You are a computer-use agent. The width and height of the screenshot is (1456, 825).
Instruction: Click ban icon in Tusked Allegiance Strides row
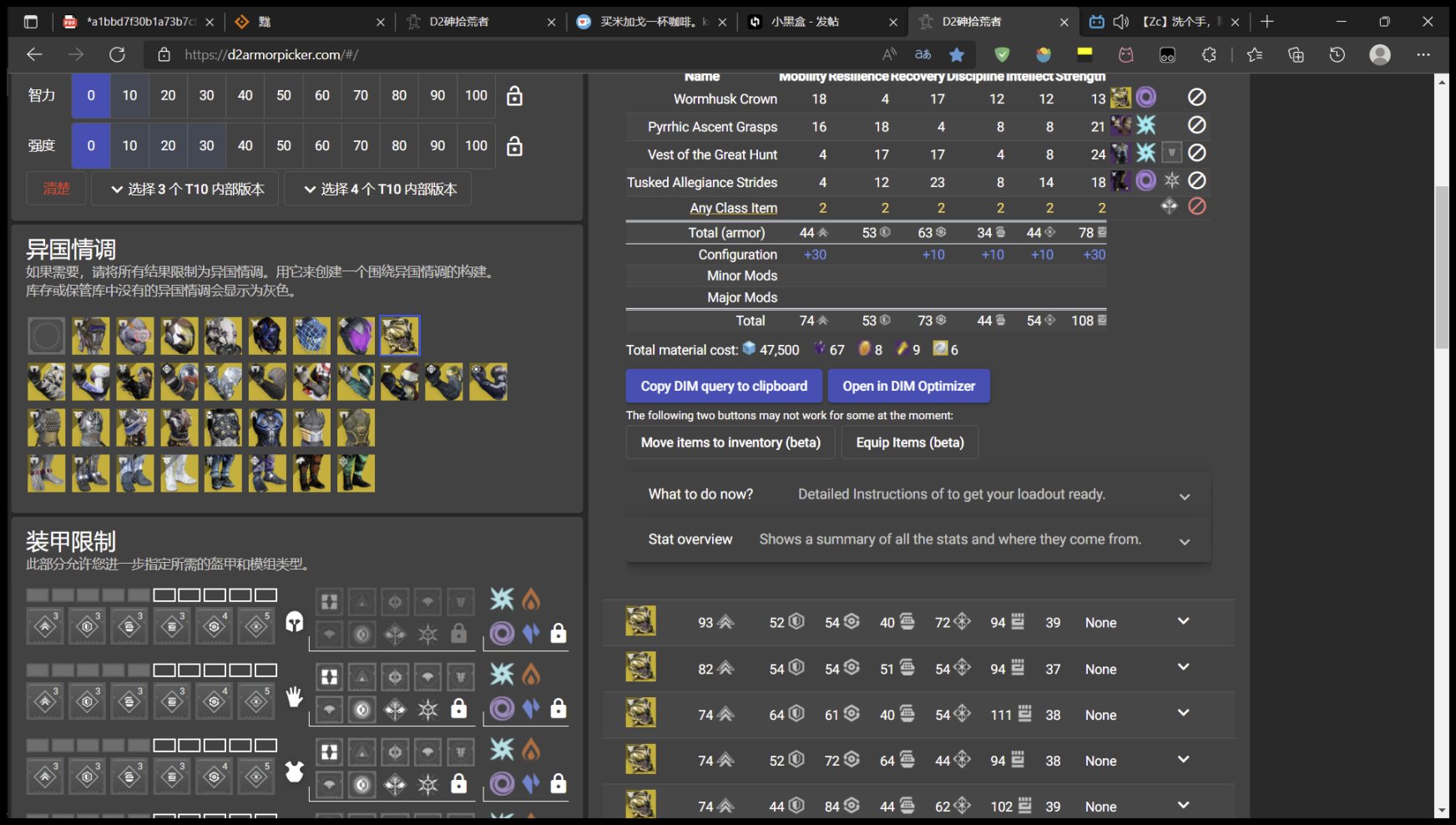coord(1196,180)
